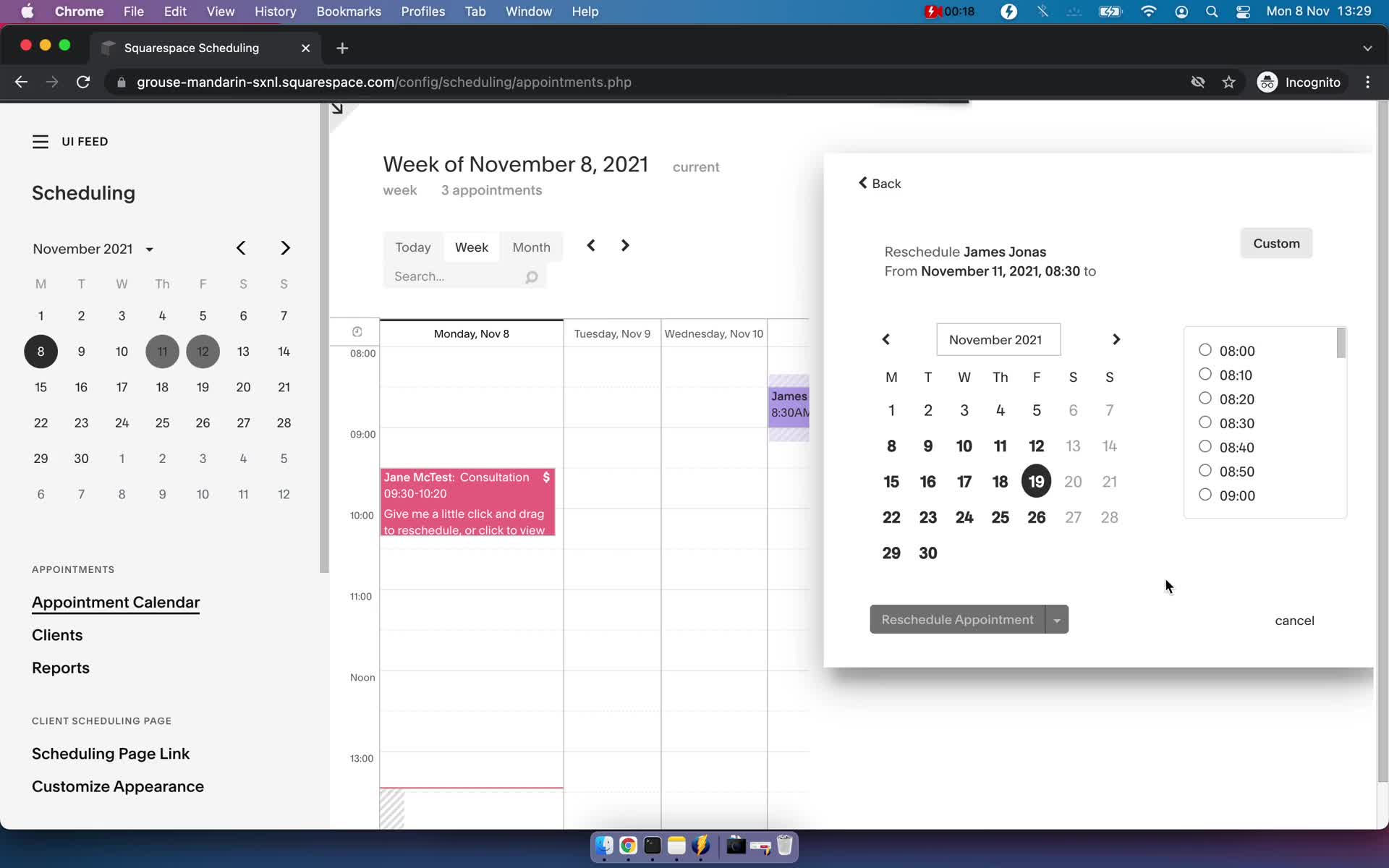The width and height of the screenshot is (1389, 868).
Task: Open the Reports page
Action: [61, 668]
